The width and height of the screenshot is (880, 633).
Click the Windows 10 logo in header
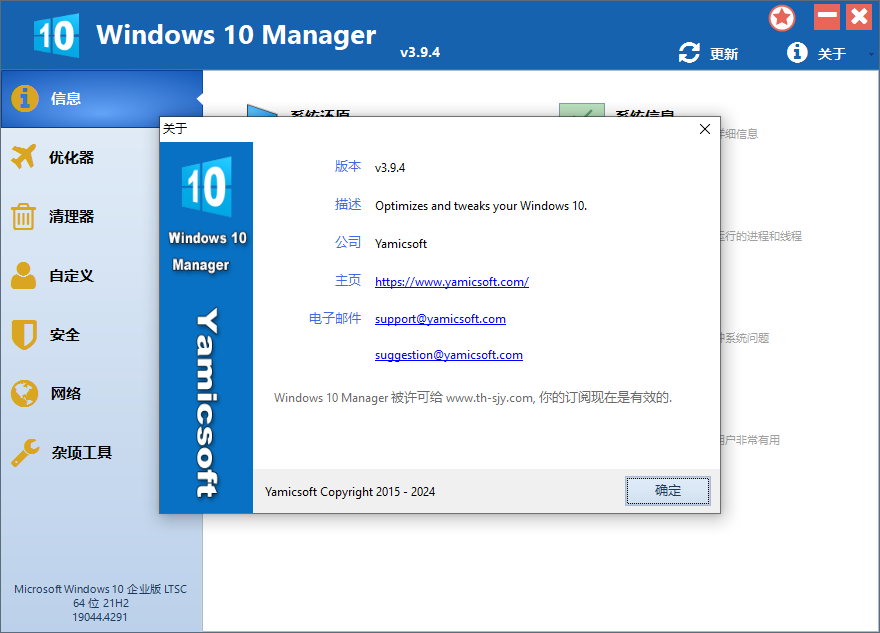pyautogui.click(x=56, y=36)
